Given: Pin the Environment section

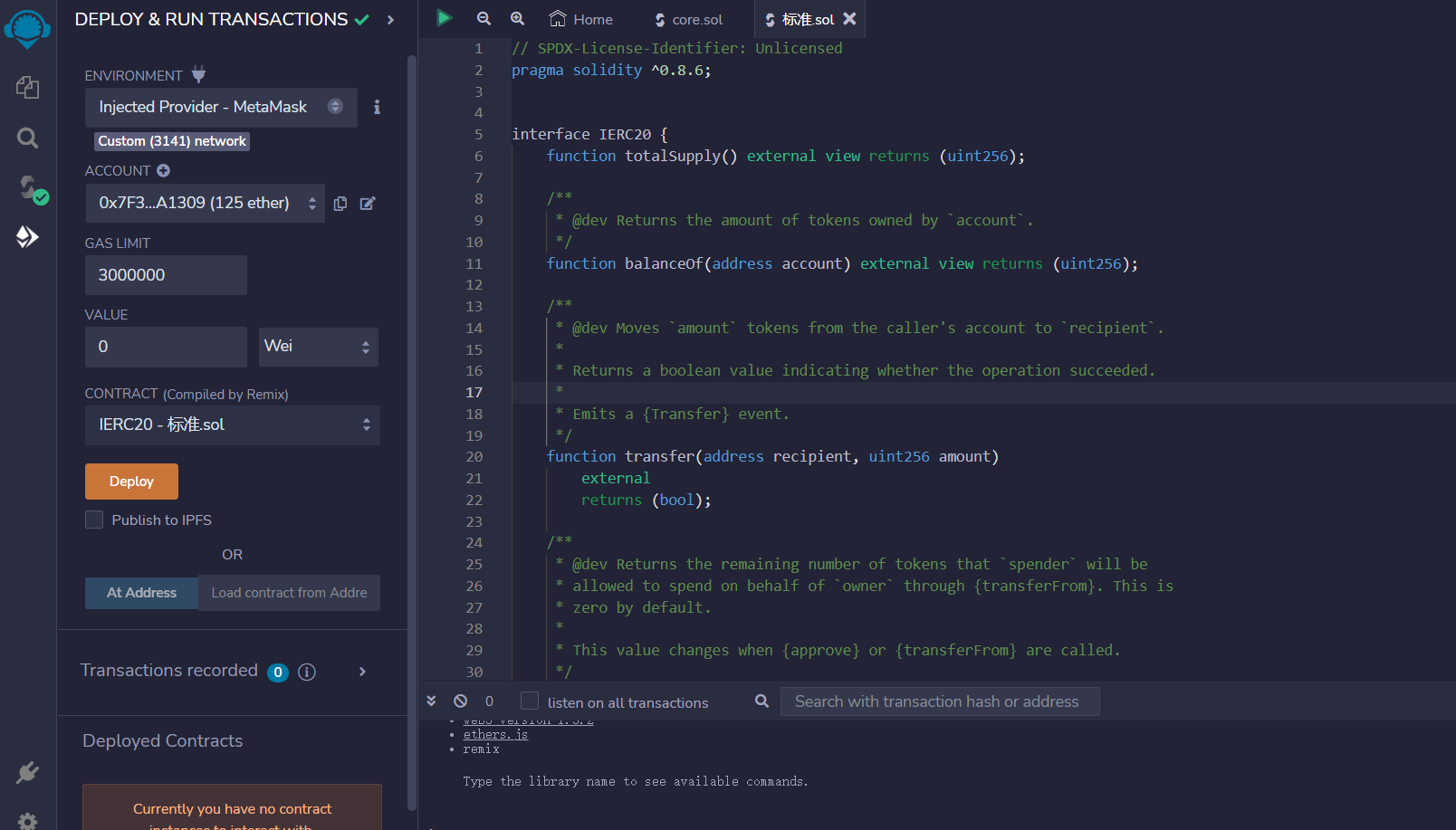Looking at the screenshot, I should [x=197, y=74].
